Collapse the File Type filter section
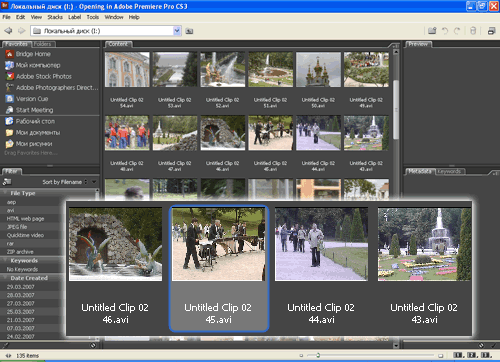 click(4, 193)
